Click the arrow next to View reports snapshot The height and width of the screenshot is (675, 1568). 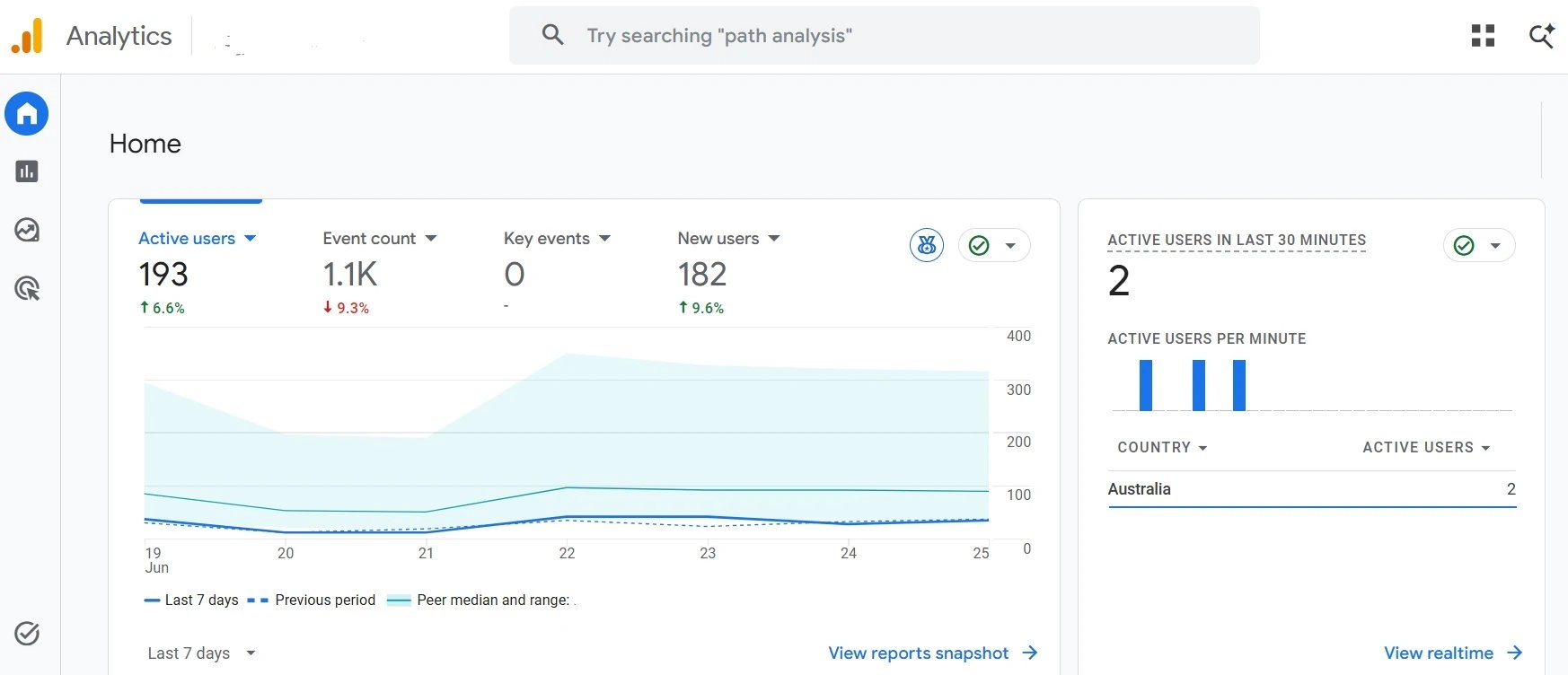[1030, 653]
